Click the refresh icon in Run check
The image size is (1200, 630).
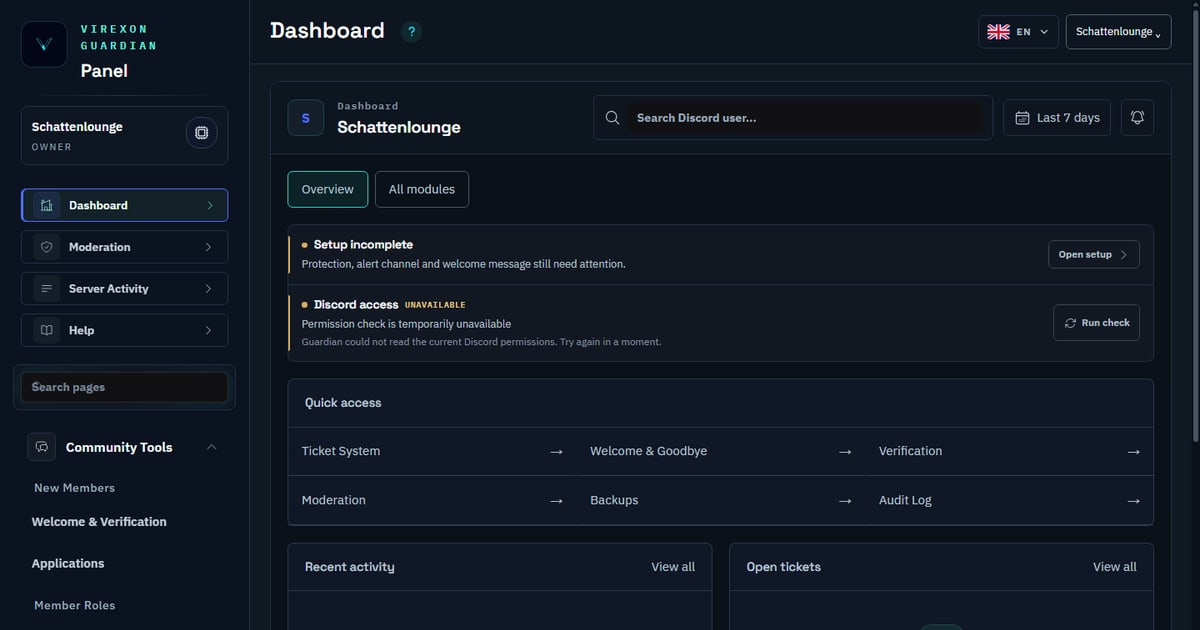(x=1070, y=323)
